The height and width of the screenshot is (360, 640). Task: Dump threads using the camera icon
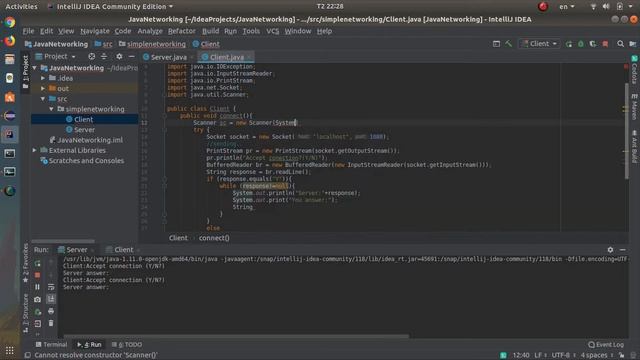38,299
